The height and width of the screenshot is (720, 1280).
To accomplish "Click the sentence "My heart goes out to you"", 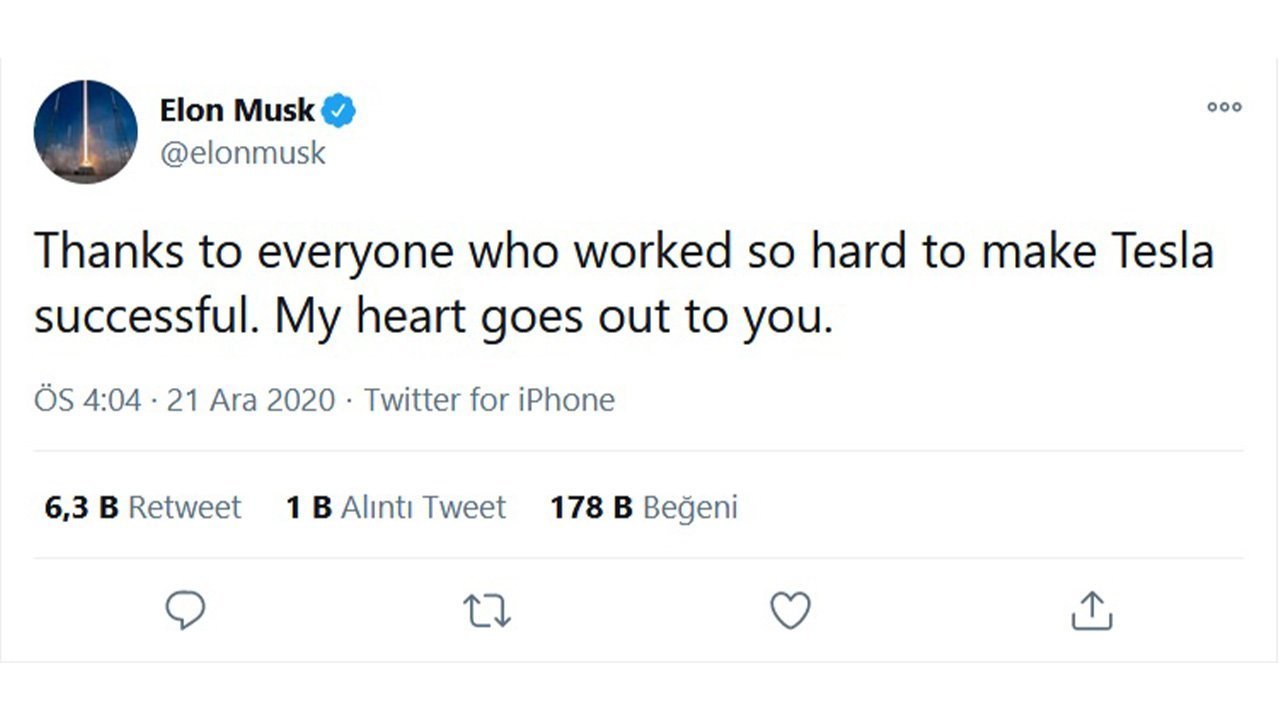I will pos(553,318).
